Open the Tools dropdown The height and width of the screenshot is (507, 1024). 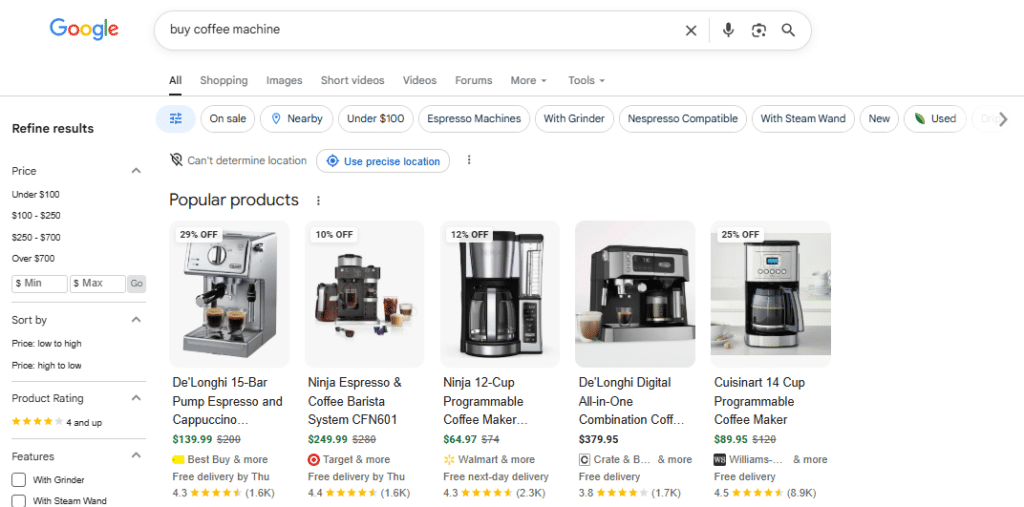[x=586, y=80]
